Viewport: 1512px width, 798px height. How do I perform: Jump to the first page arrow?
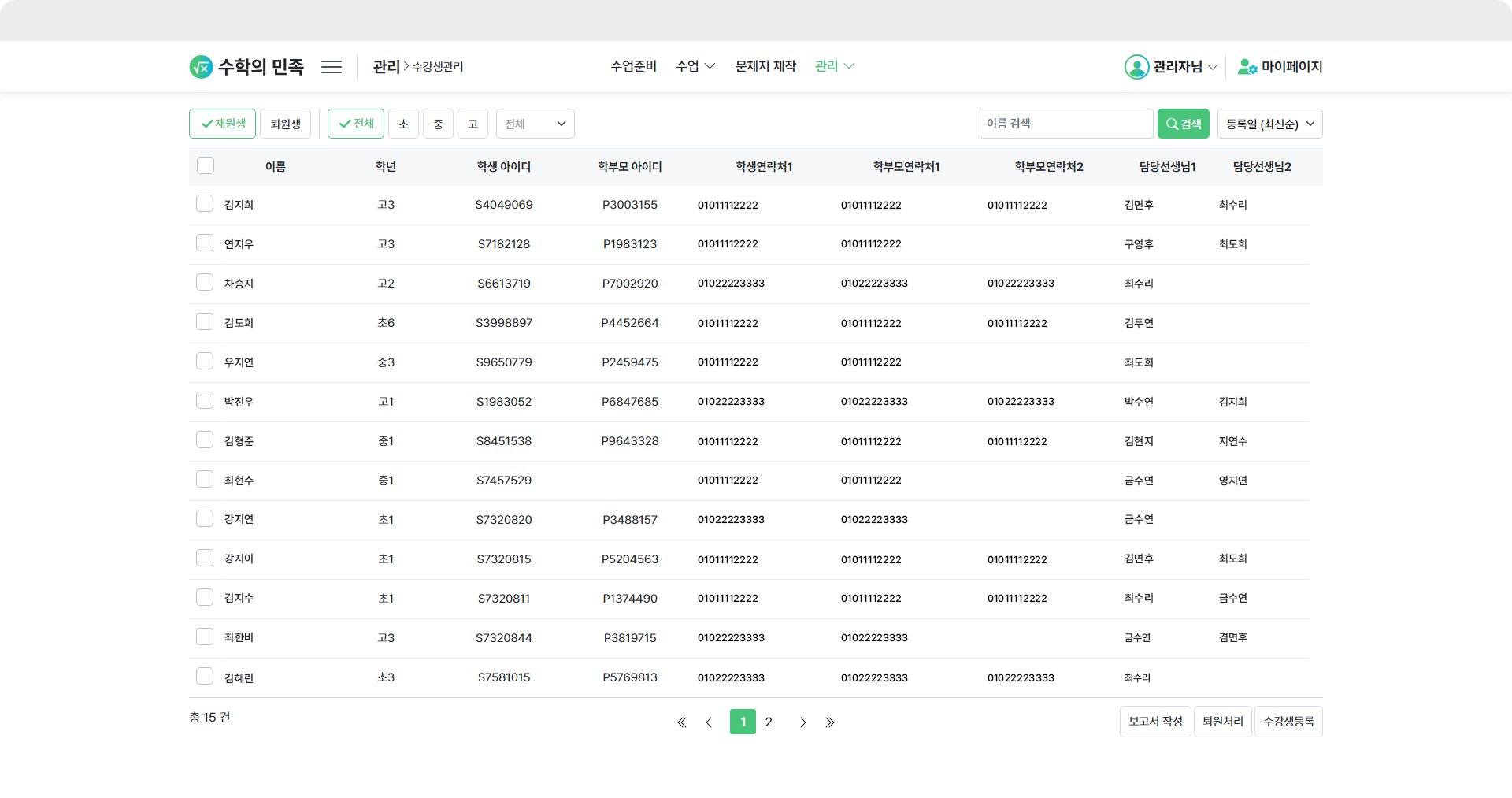pos(682,722)
